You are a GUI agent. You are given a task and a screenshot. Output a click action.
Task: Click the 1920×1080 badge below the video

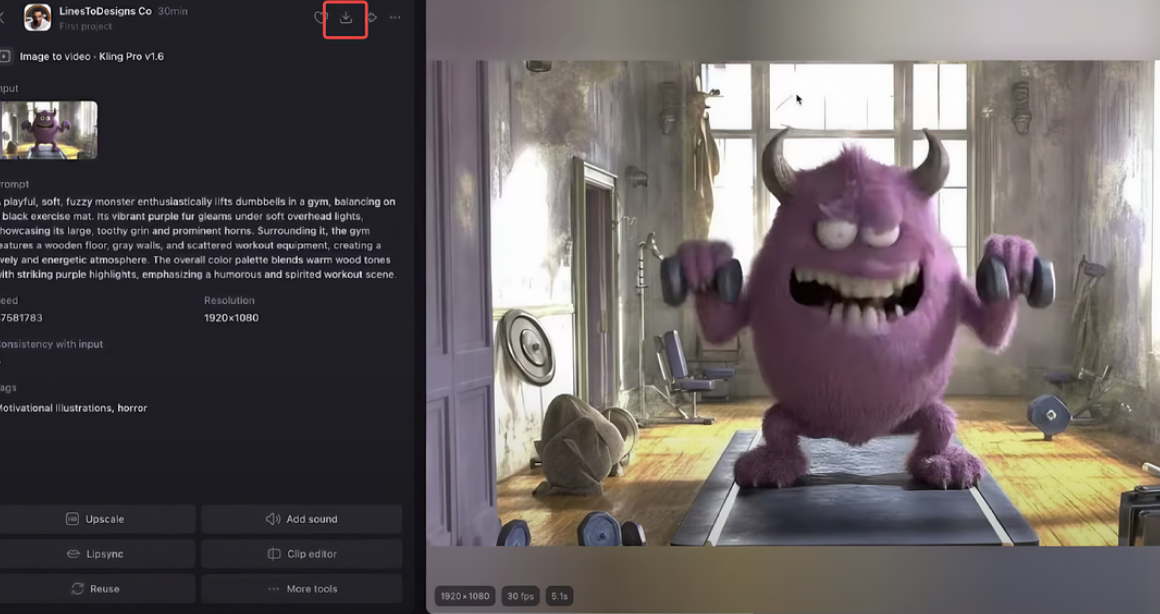(x=465, y=596)
